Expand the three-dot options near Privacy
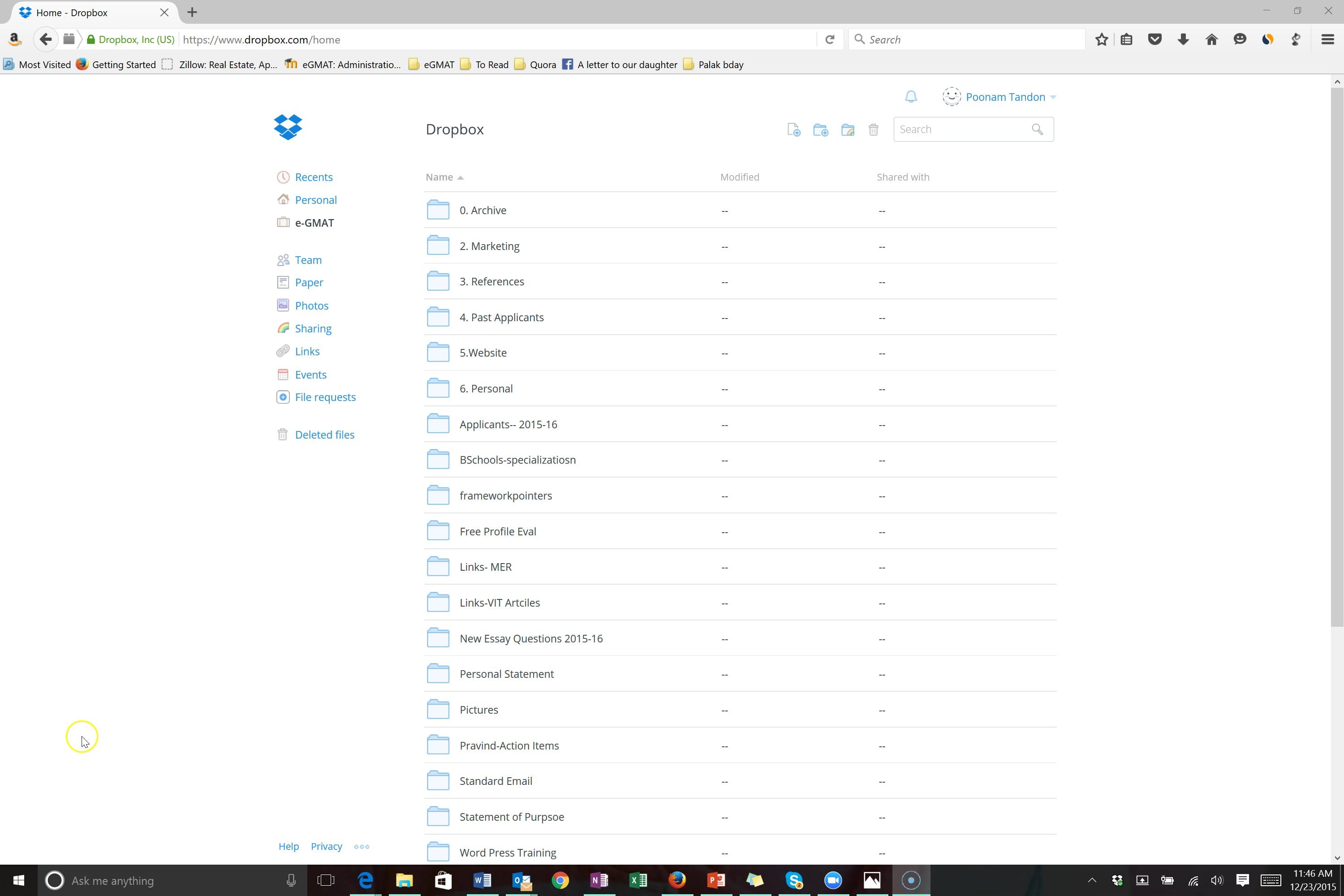Viewport: 1344px width, 896px height. 361,847
